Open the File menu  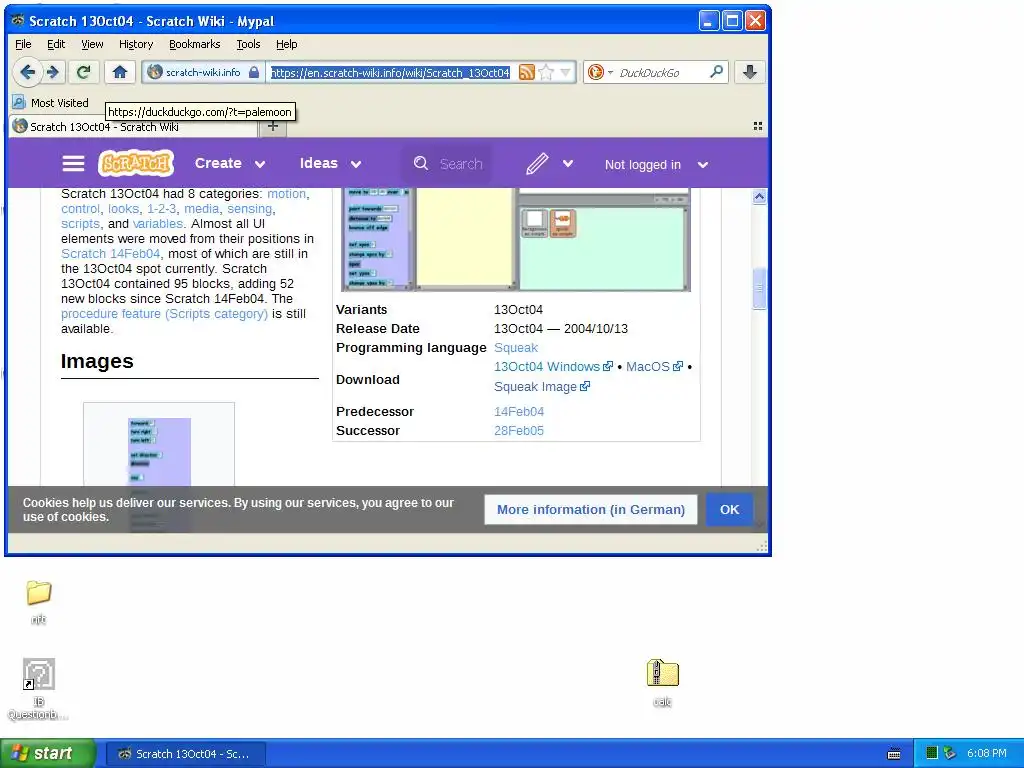pos(23,44)
